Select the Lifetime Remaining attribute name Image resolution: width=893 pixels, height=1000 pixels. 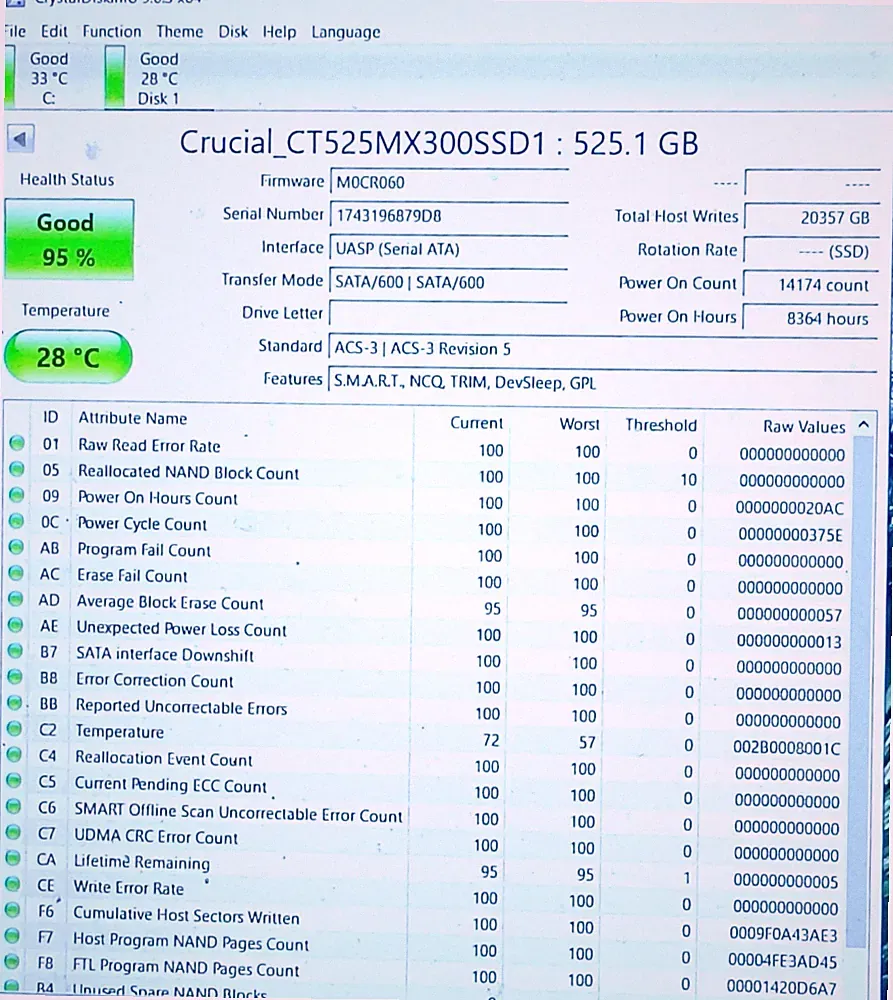[x=142, y=862]
